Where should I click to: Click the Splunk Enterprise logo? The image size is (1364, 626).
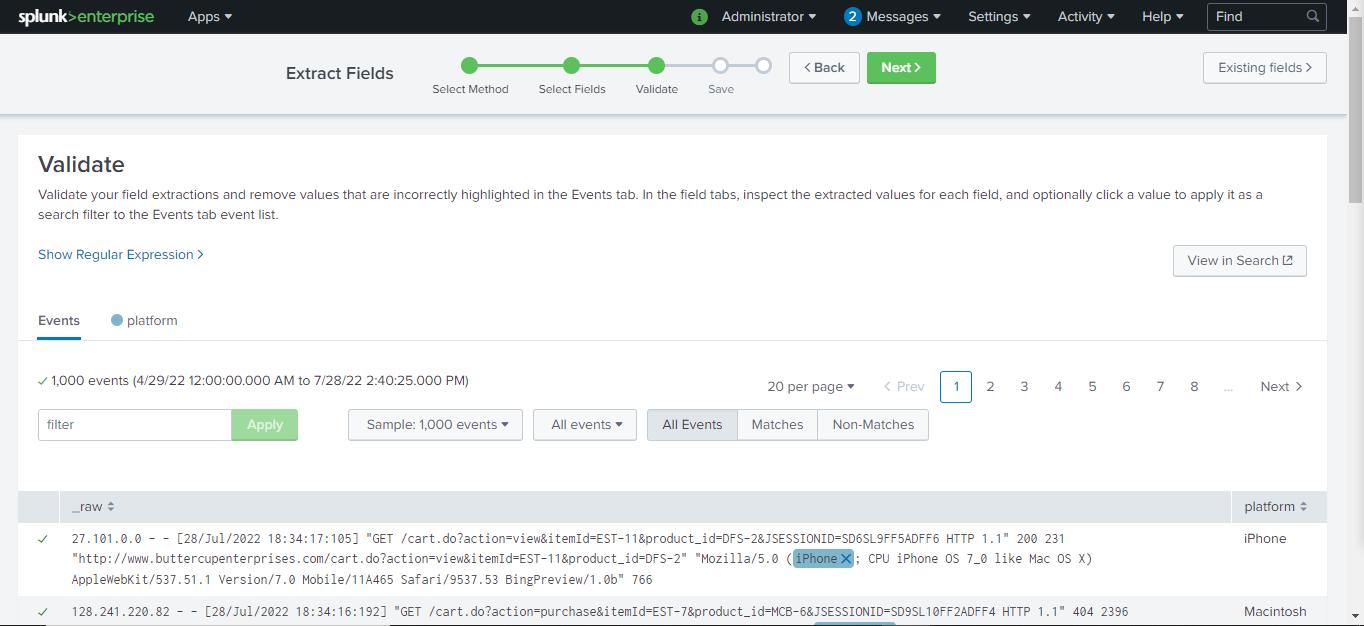pos(86,17)
